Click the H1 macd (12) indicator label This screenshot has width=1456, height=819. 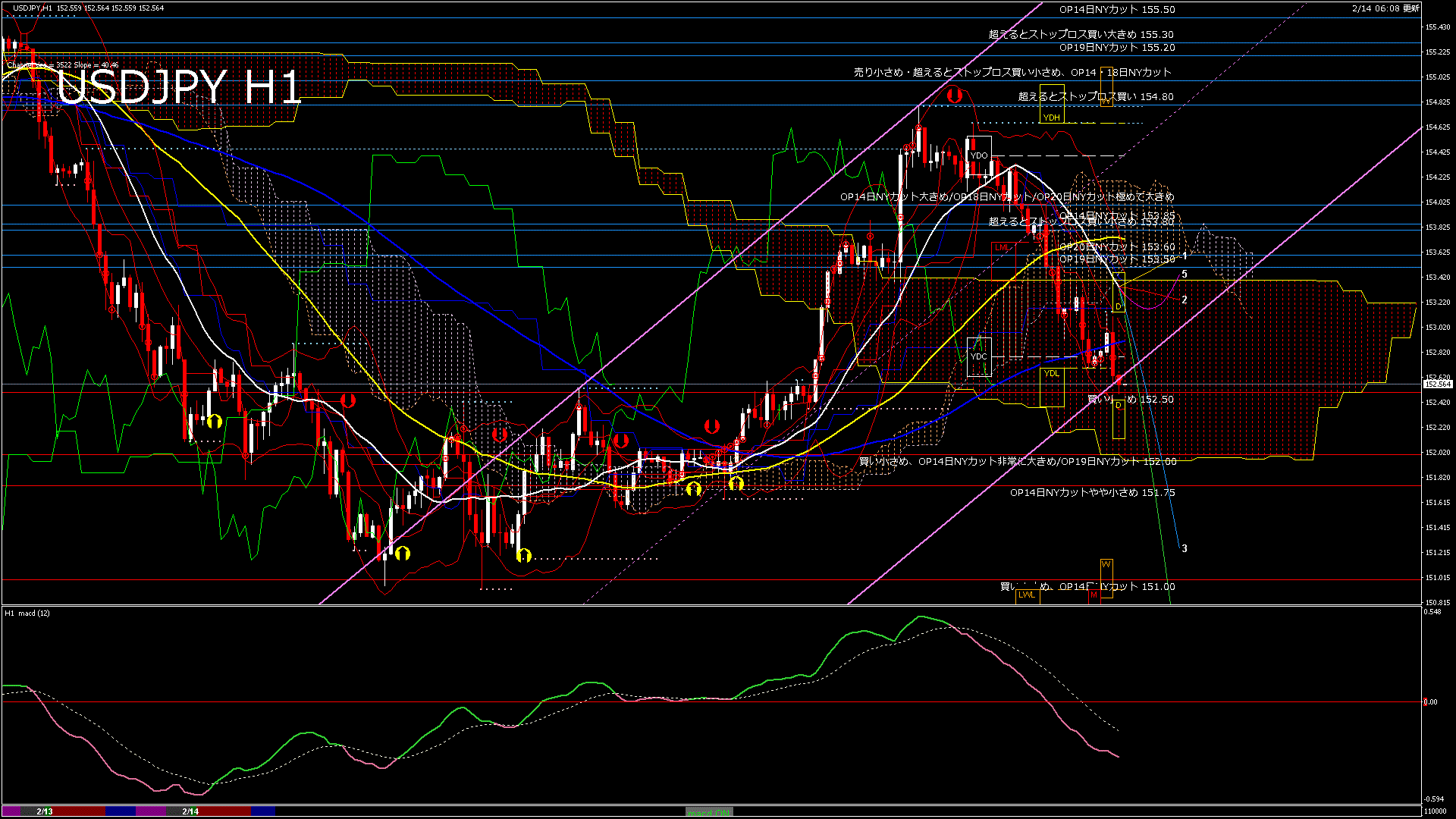pyautogui.click(x=27, y=613)
